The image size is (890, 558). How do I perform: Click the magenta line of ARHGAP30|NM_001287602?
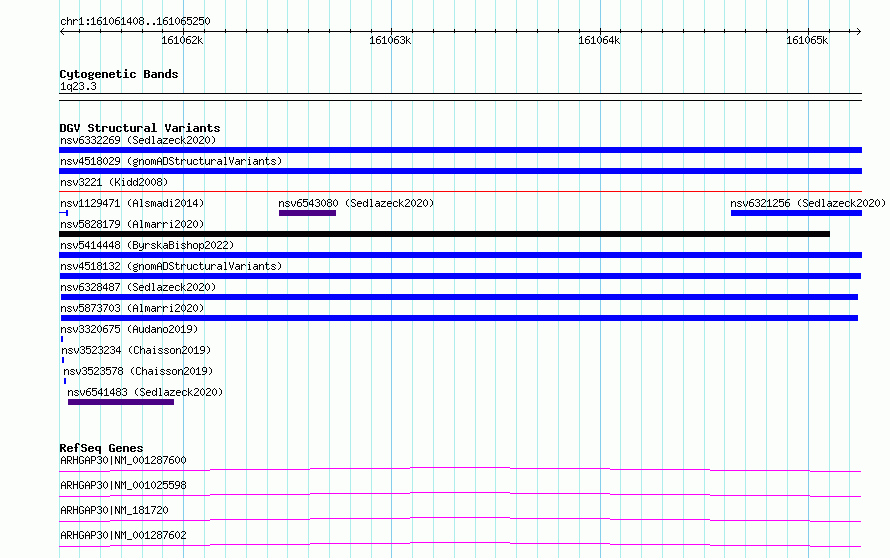pyautogui.click(x=460, y=544)
